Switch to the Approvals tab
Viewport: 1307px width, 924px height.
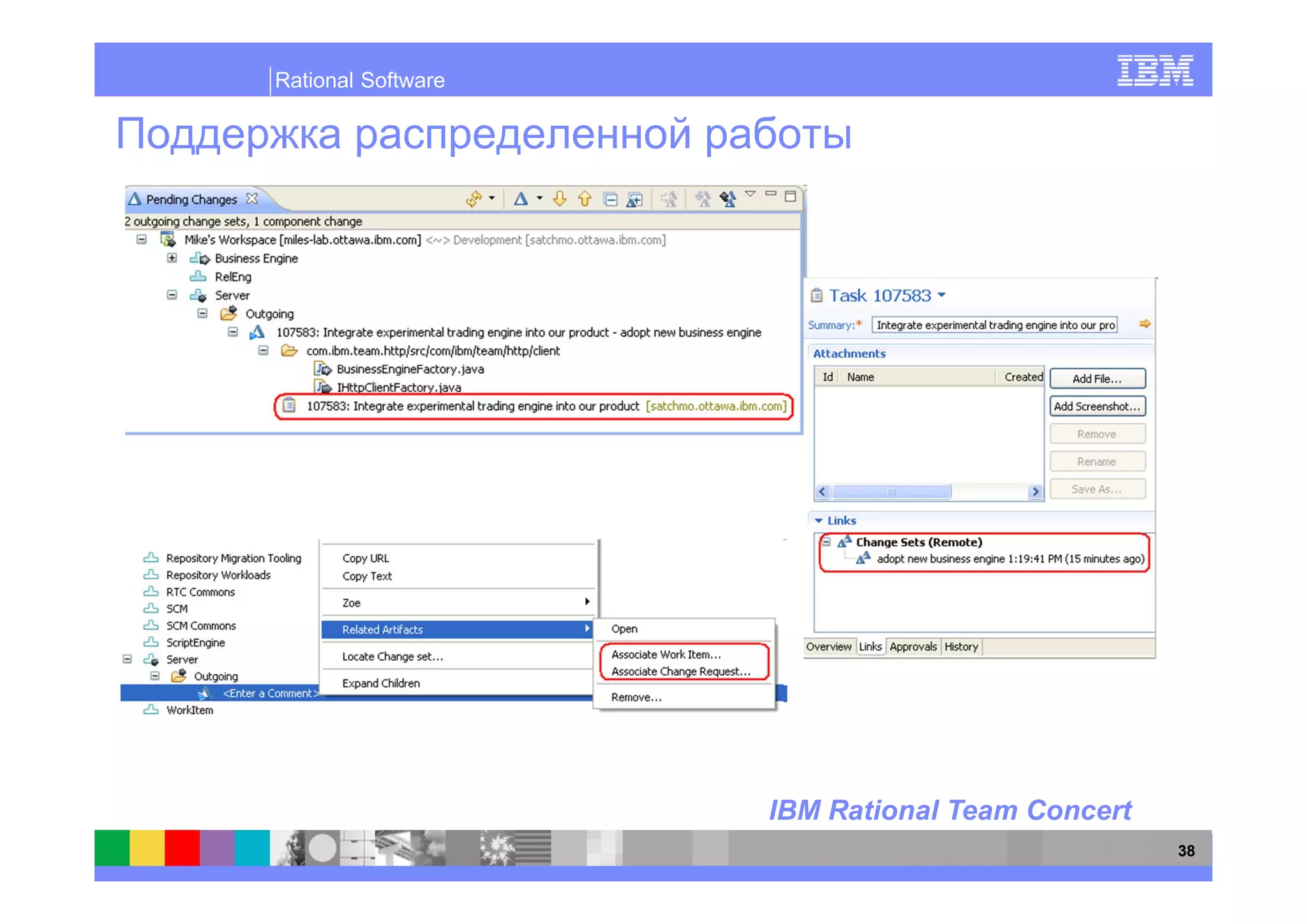(x=913, y=647)
